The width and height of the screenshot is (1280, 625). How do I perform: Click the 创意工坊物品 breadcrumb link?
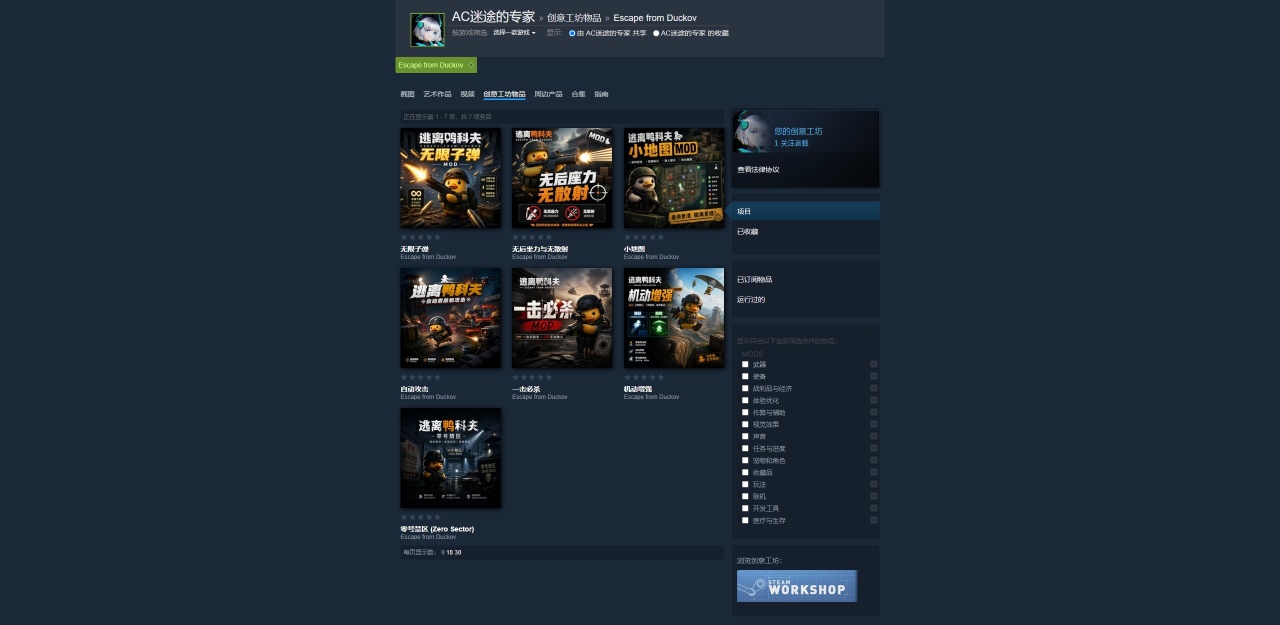575,18
